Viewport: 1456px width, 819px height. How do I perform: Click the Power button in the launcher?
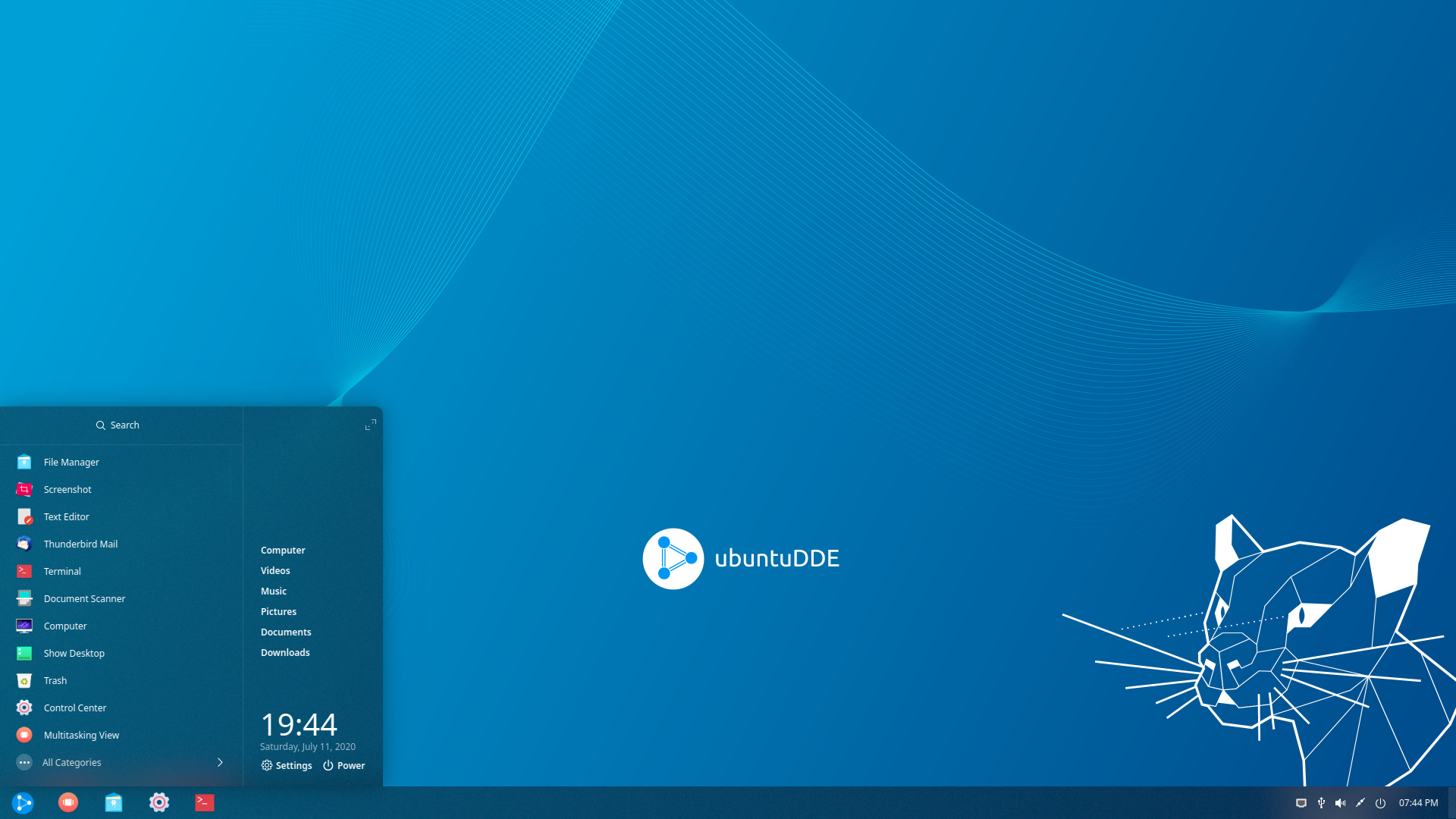(x=344, y=765)
